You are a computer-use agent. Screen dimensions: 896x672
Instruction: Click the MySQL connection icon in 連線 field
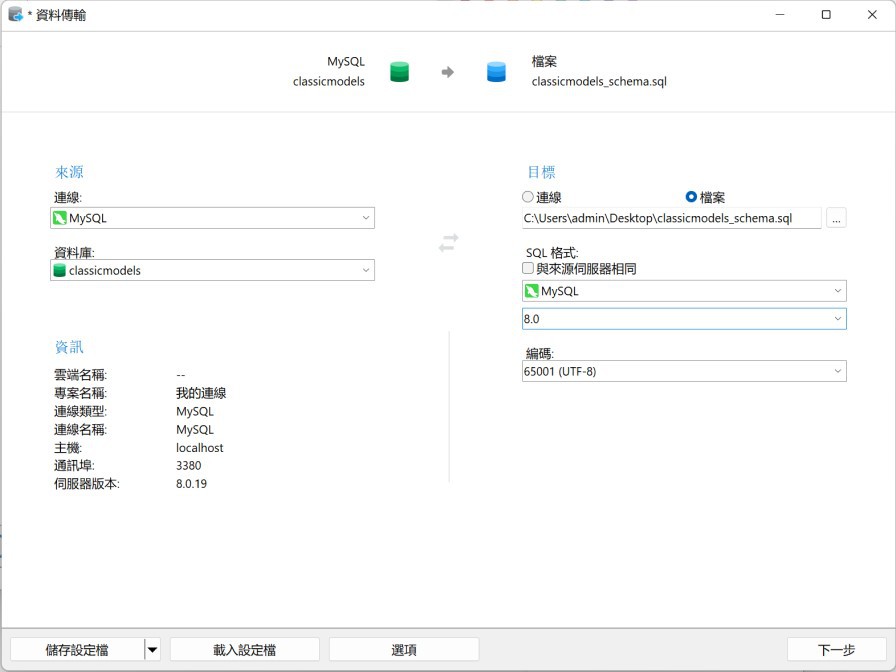59,218
